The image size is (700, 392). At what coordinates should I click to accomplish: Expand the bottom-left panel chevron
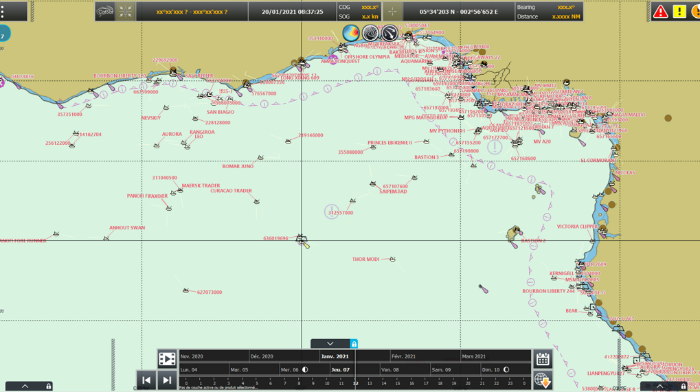pyautogui.click(x=25, y=386)
